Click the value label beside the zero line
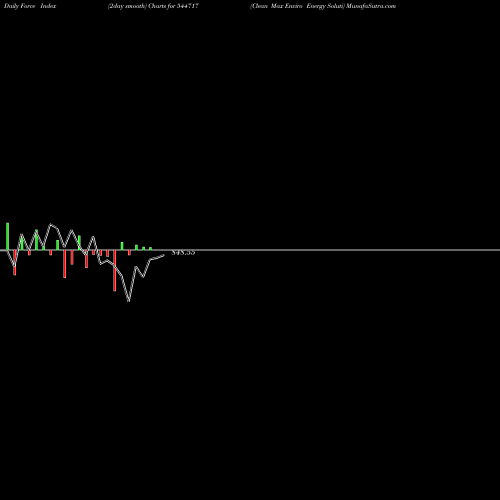500x500 pixels. [183, 252]
